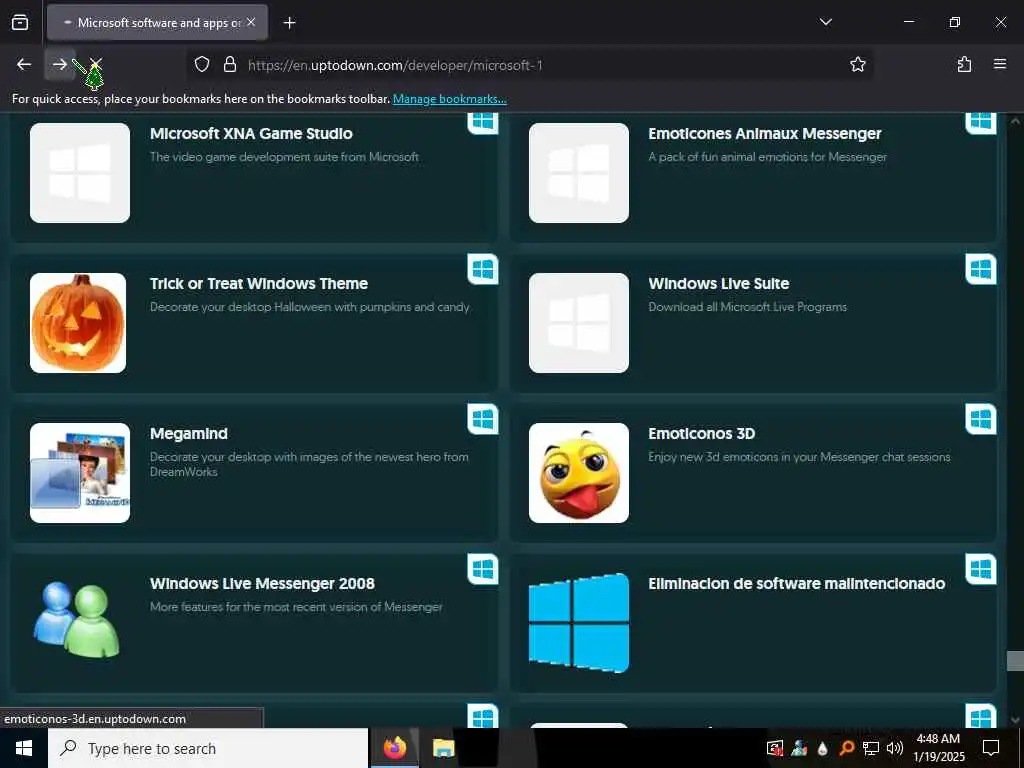Image resolution: width=1024 pixels, height=768 pixels.
Task: Open the volume speaker tray icon
Action: coord(895,748)
